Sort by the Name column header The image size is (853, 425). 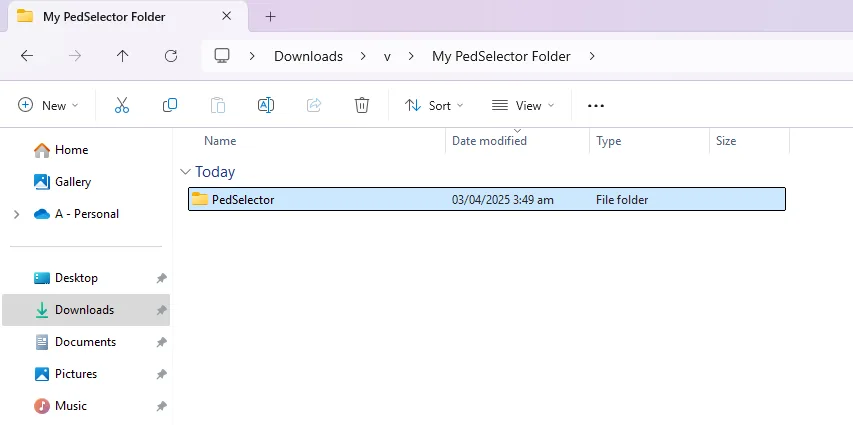coord(220,141)
